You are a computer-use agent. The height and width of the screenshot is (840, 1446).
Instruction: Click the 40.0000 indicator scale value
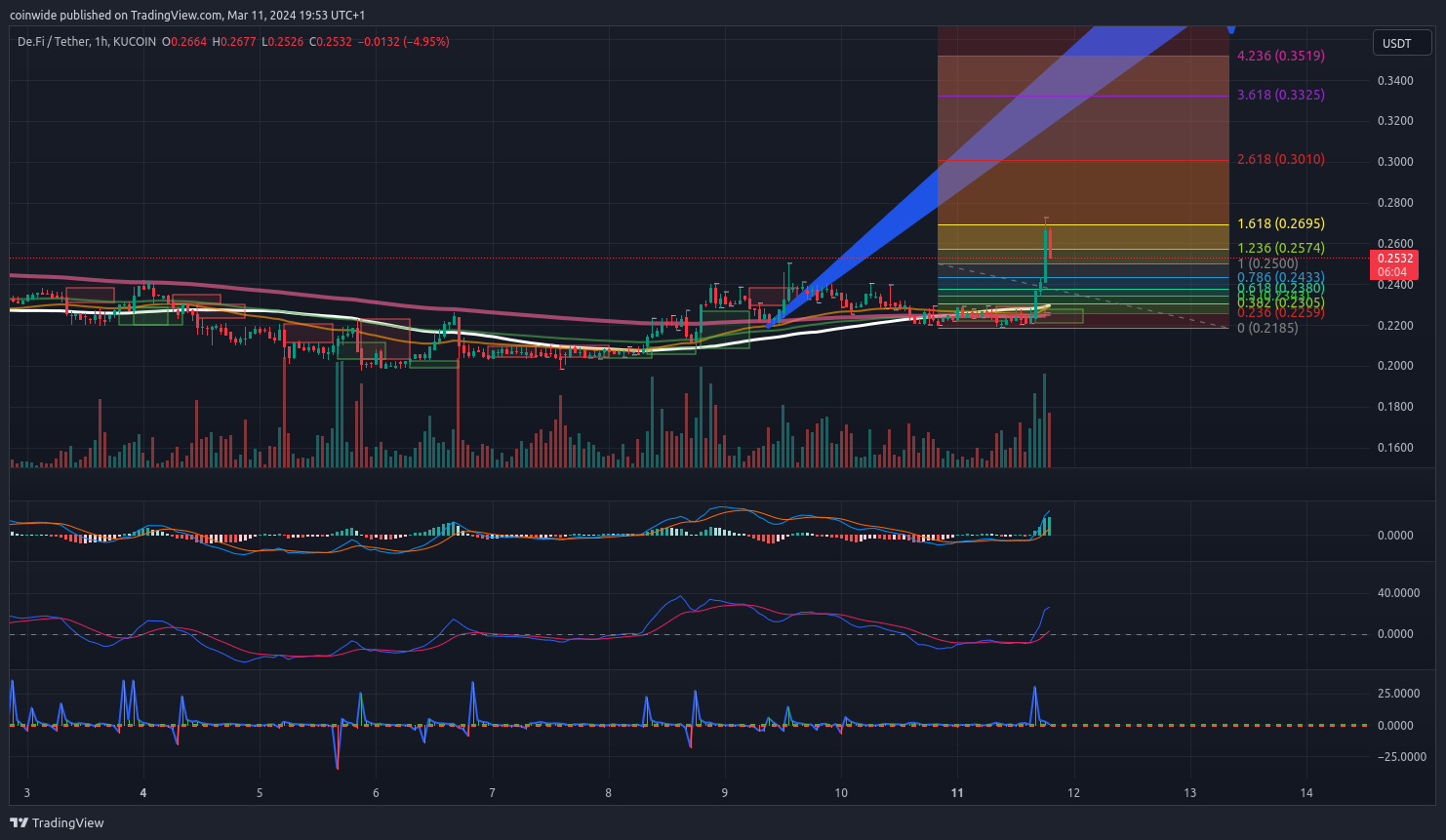coord(1398,593)
